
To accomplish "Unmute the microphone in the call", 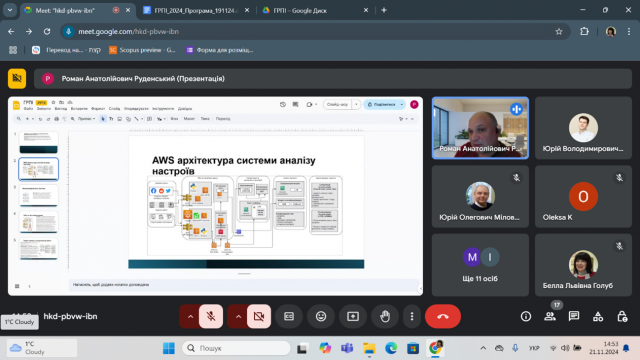I will (211, 316).
